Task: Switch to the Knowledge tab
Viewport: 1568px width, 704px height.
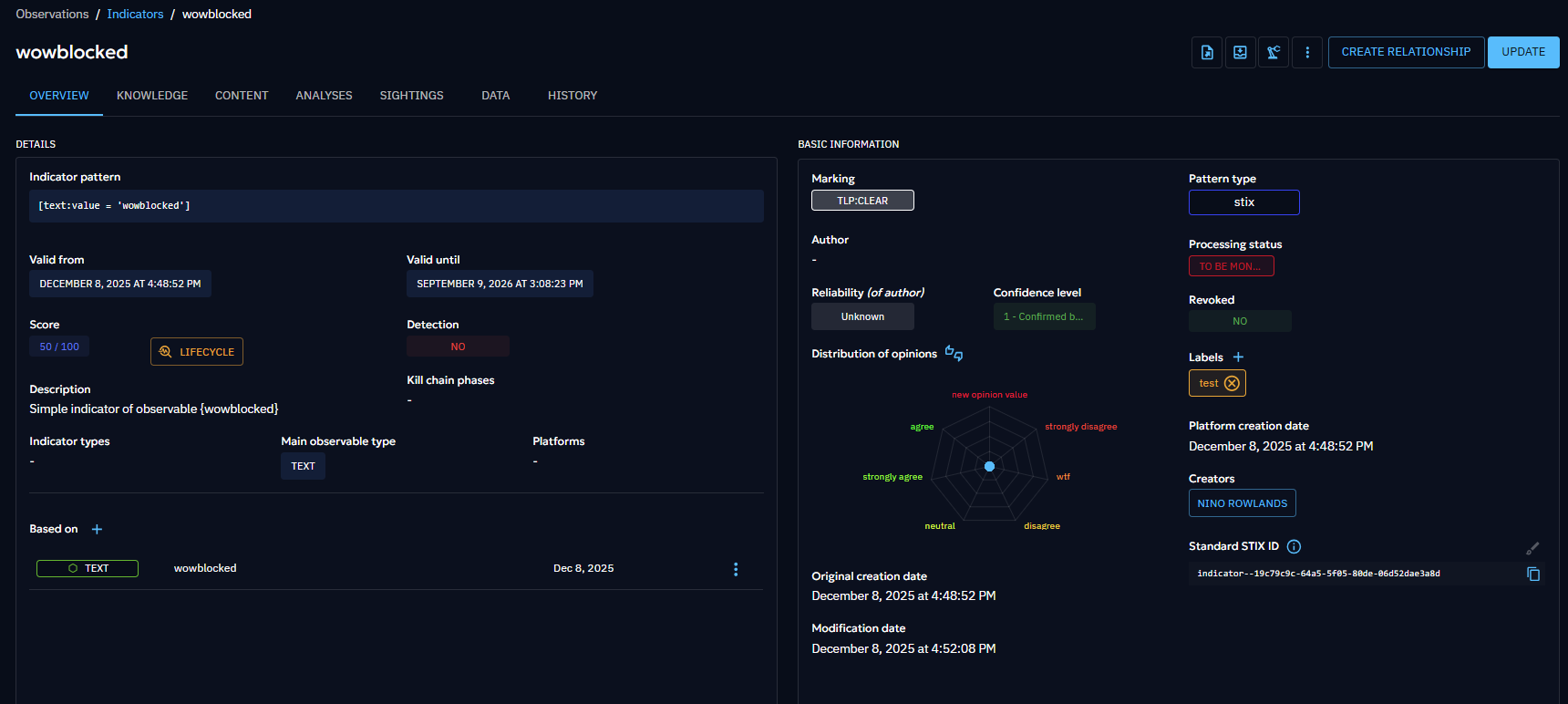Action: tap(151, 96)
